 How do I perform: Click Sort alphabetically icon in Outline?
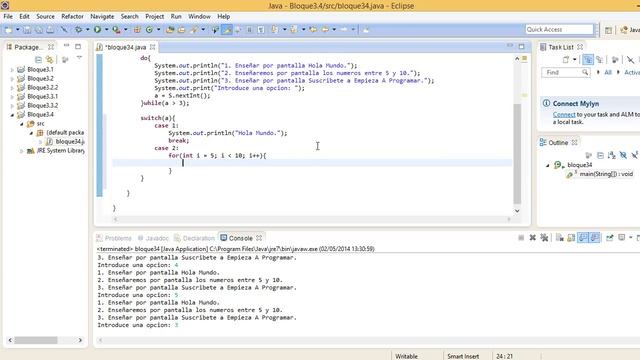tap(611, 155)
